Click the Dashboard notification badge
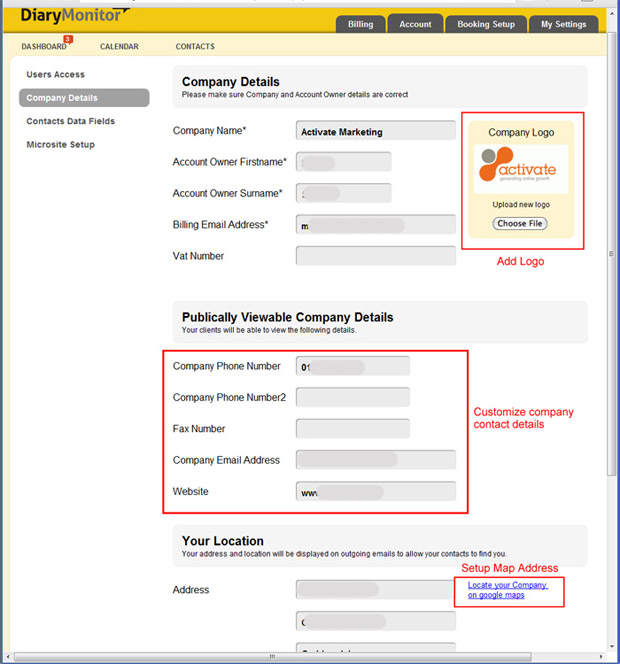The image size is (620, 664). pyautogui.click(x=68, y=39)
